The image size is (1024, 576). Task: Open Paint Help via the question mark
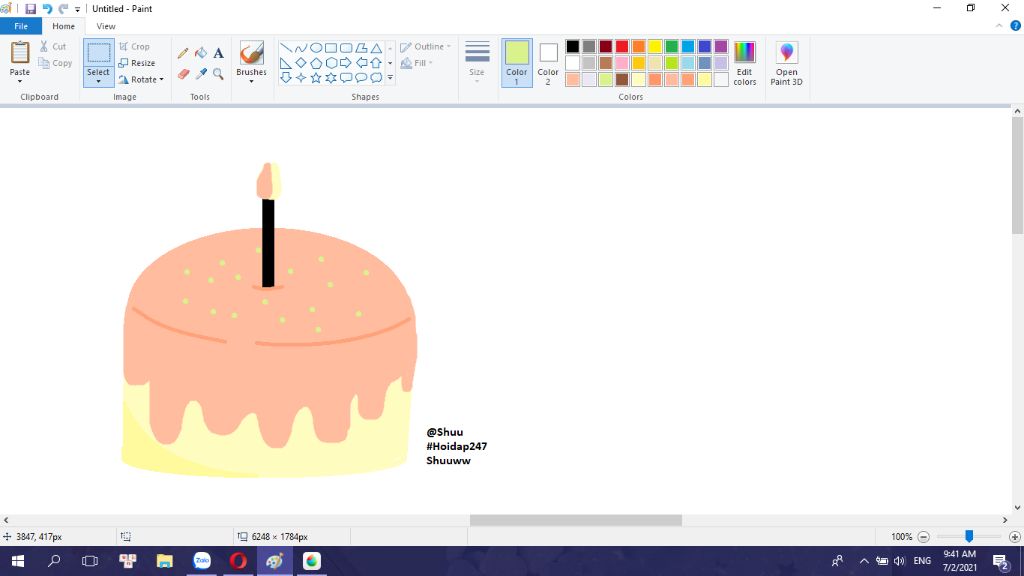tap(1016, 26)
